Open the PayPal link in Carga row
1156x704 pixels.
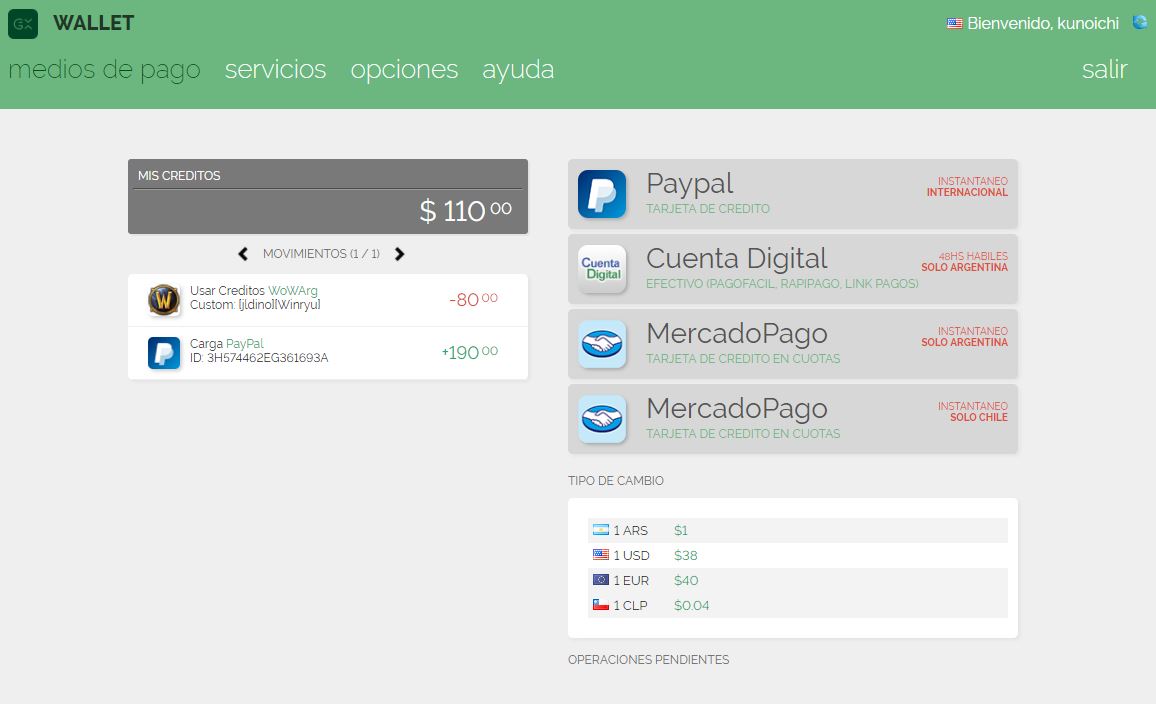(245, 344)
